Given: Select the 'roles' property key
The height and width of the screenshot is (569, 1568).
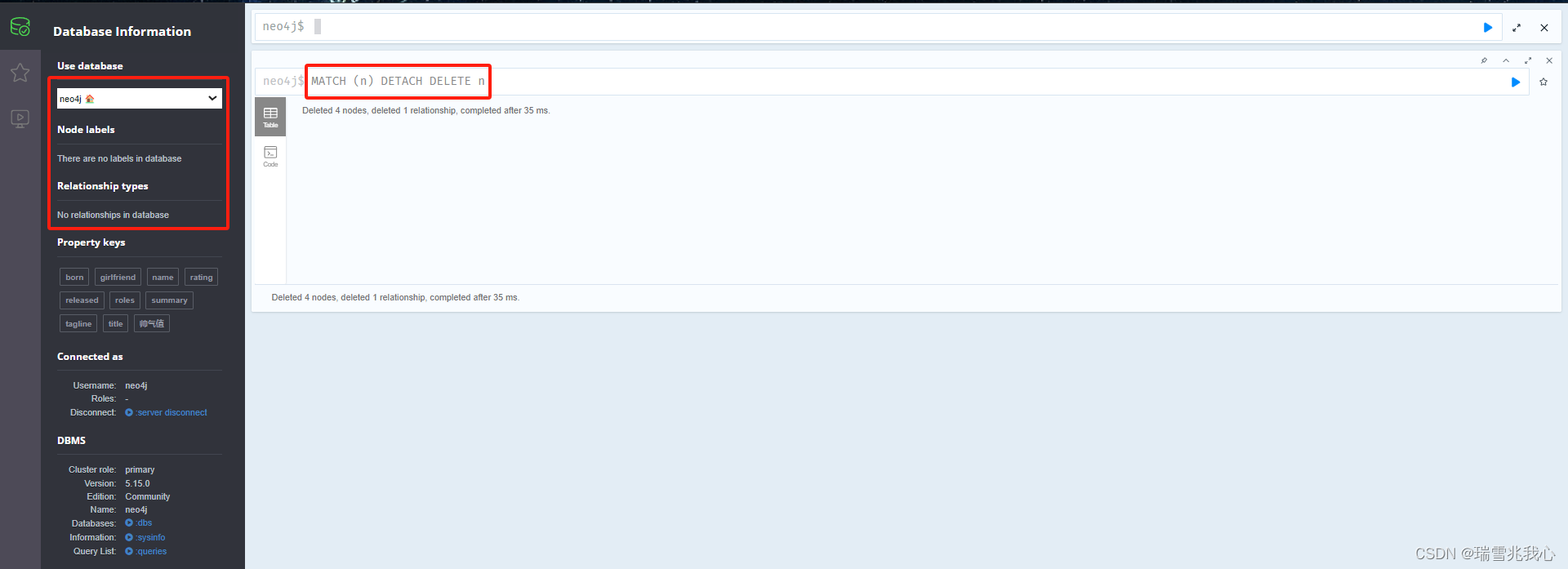Looking at the screenshot, I should (125, 300).
